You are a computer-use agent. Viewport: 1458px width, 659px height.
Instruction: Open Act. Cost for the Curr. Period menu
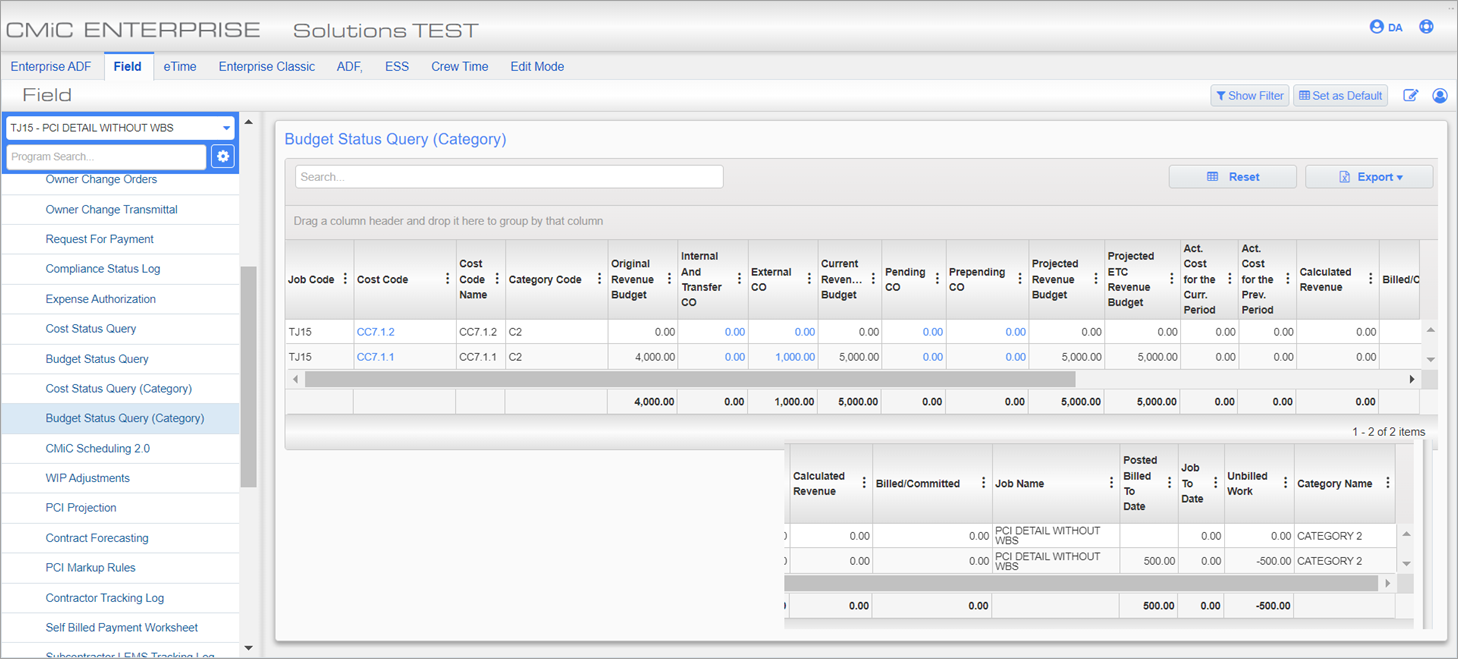(x=1230, y=279)
